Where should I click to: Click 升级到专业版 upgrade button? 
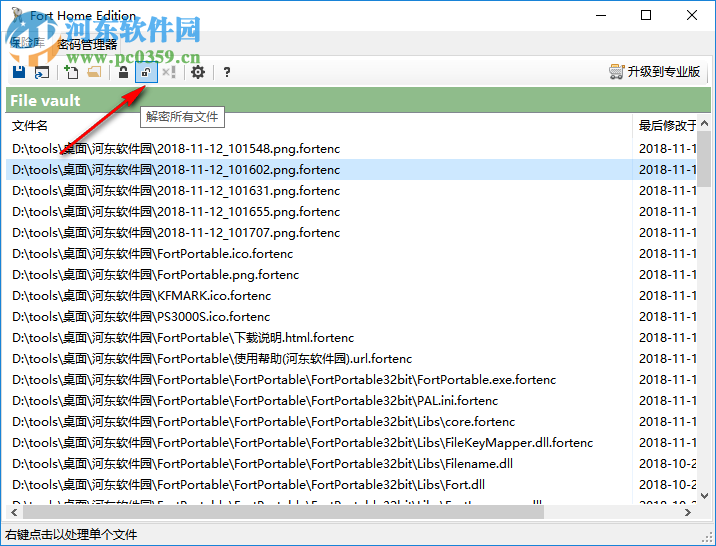click(654, 72)
